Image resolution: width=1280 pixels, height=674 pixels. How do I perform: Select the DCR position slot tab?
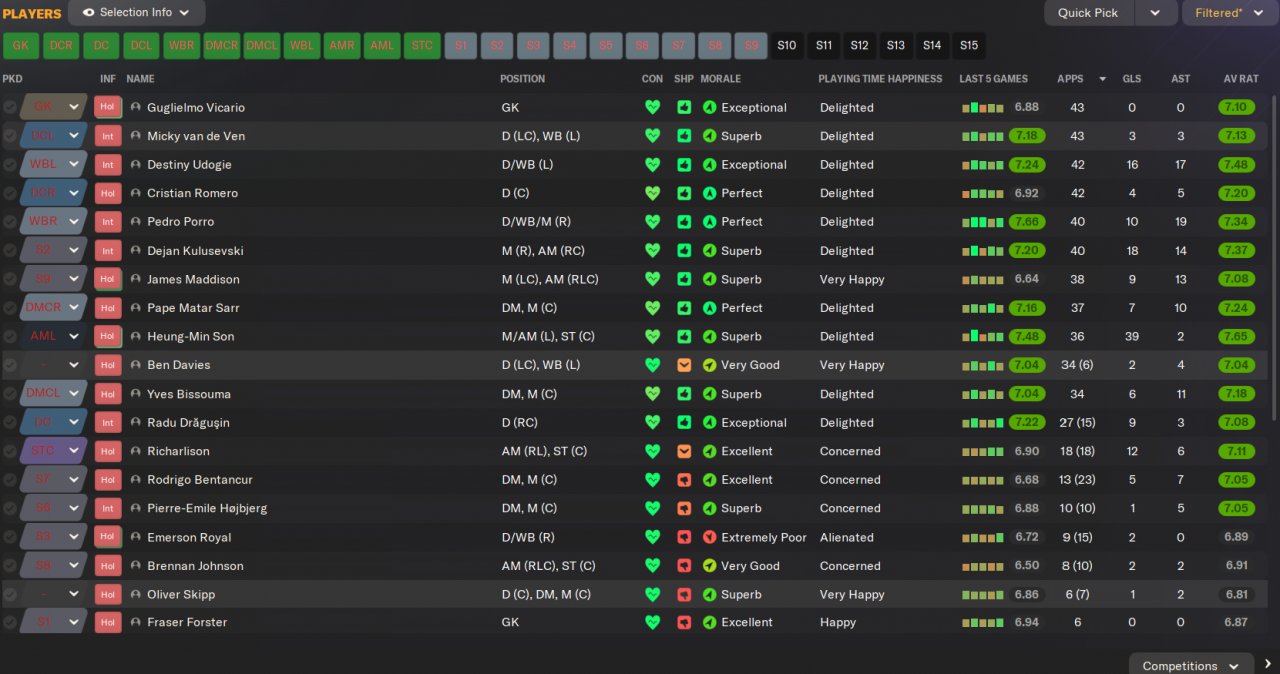click(61, 46)
